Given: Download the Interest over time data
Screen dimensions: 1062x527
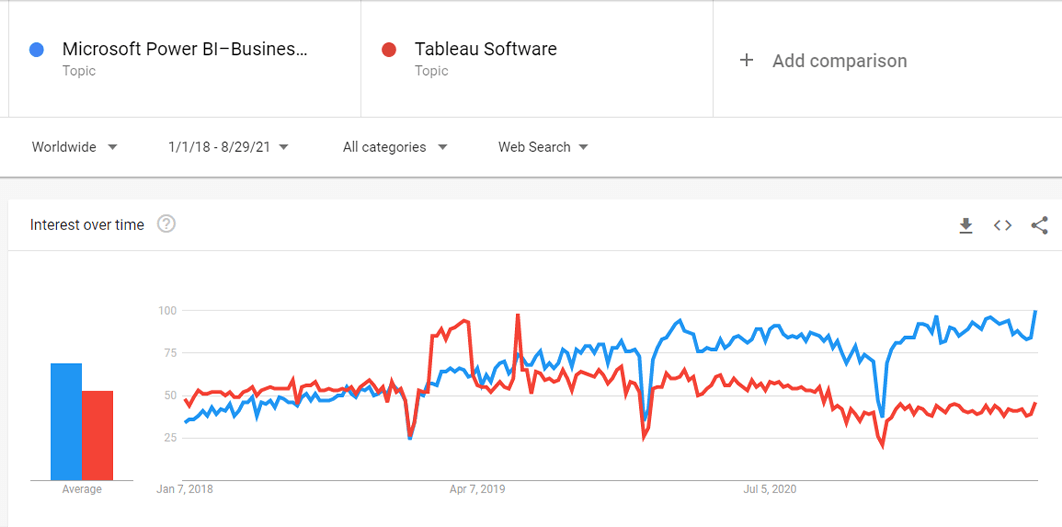Looking at the screenshot, I should click(x=966, y=226).
